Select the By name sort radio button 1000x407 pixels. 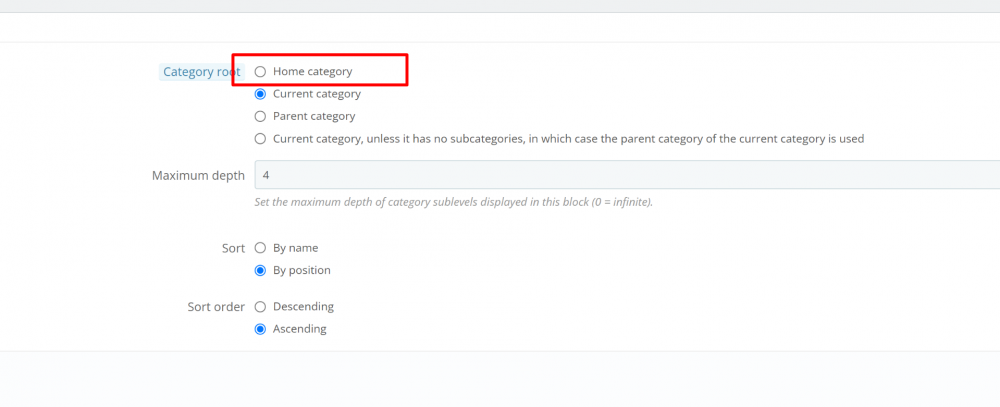260,248
